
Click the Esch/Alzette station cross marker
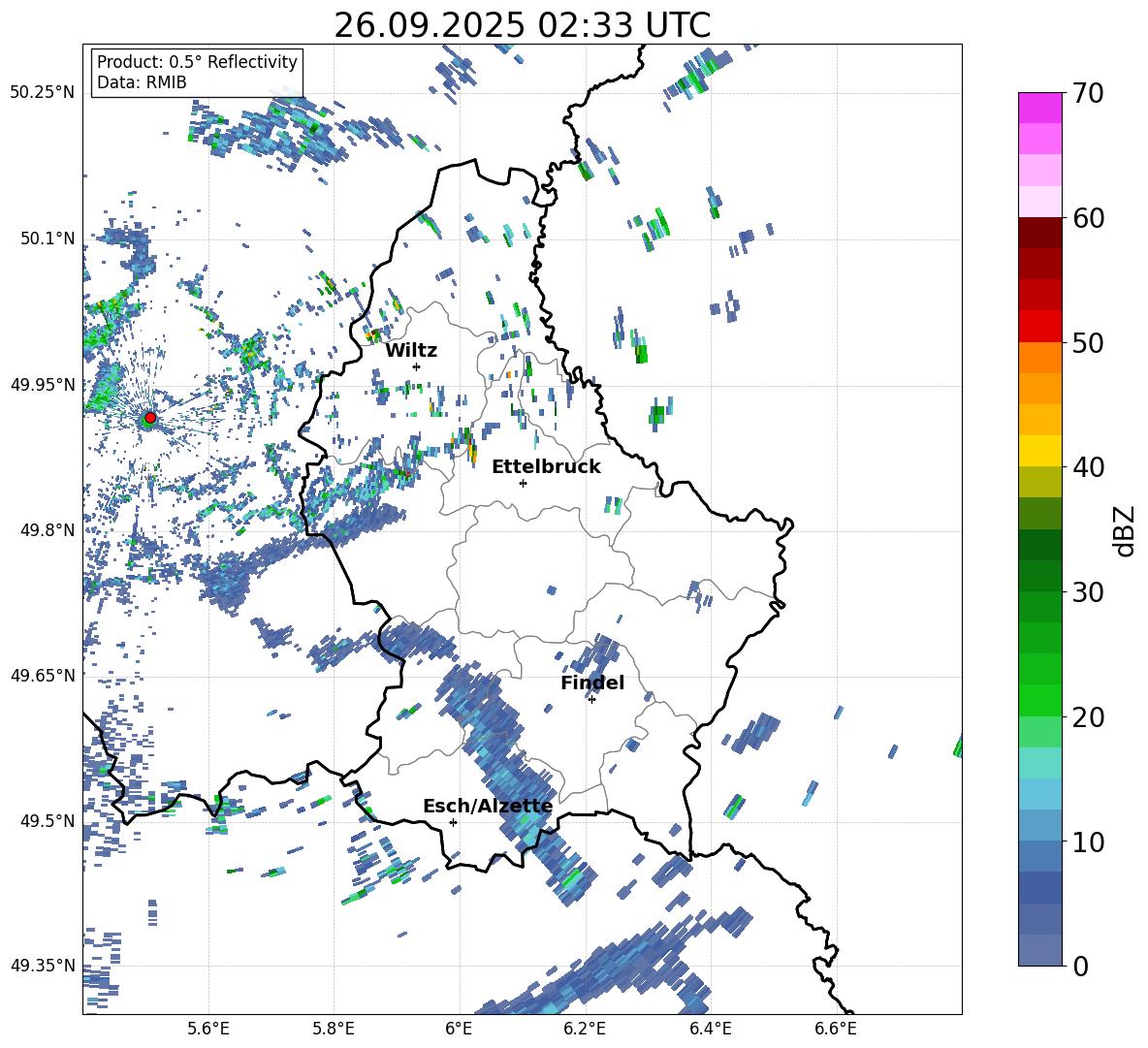point(453,822)
